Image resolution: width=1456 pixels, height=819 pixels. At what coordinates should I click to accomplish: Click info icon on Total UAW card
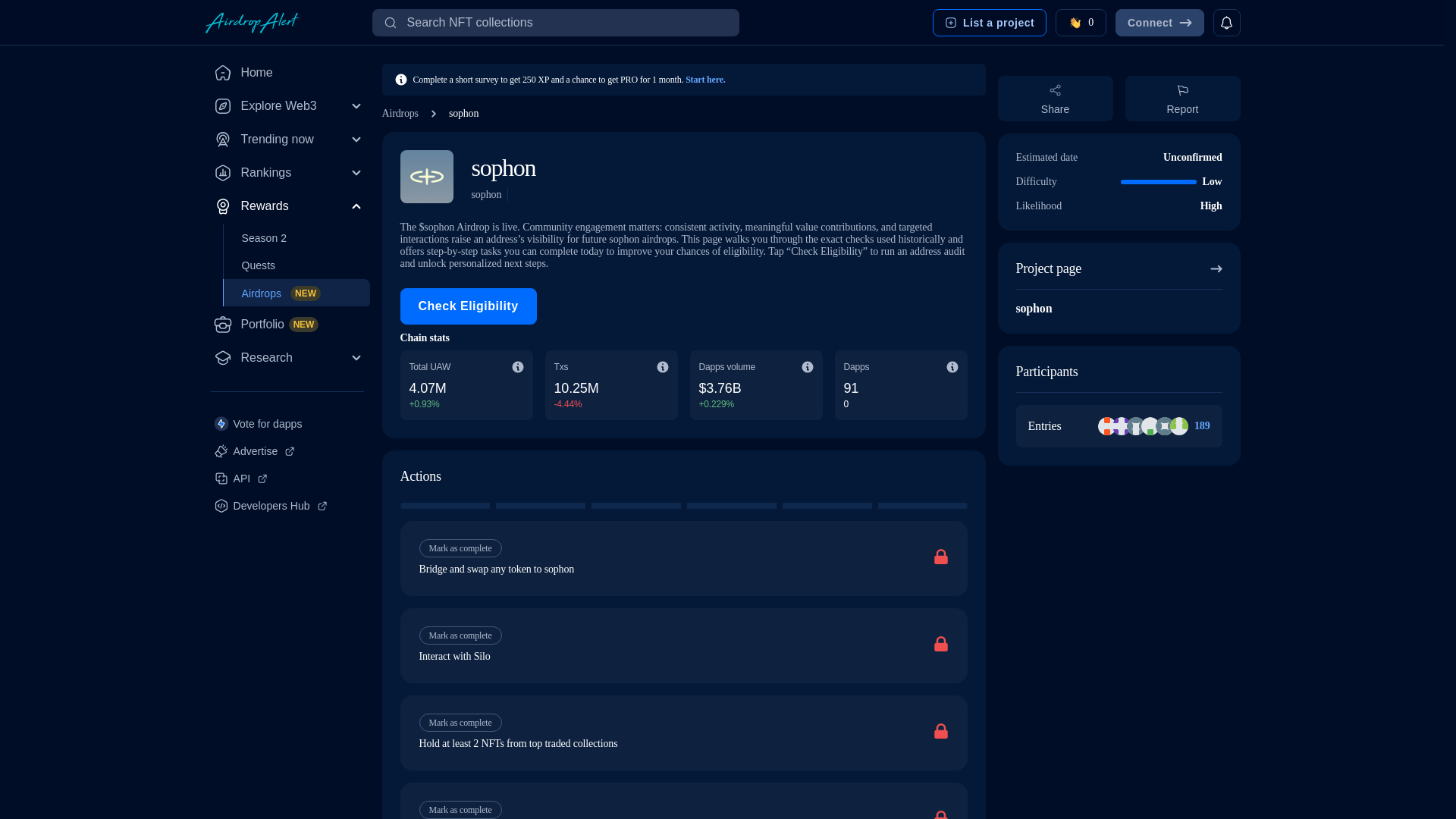(518, 367)
